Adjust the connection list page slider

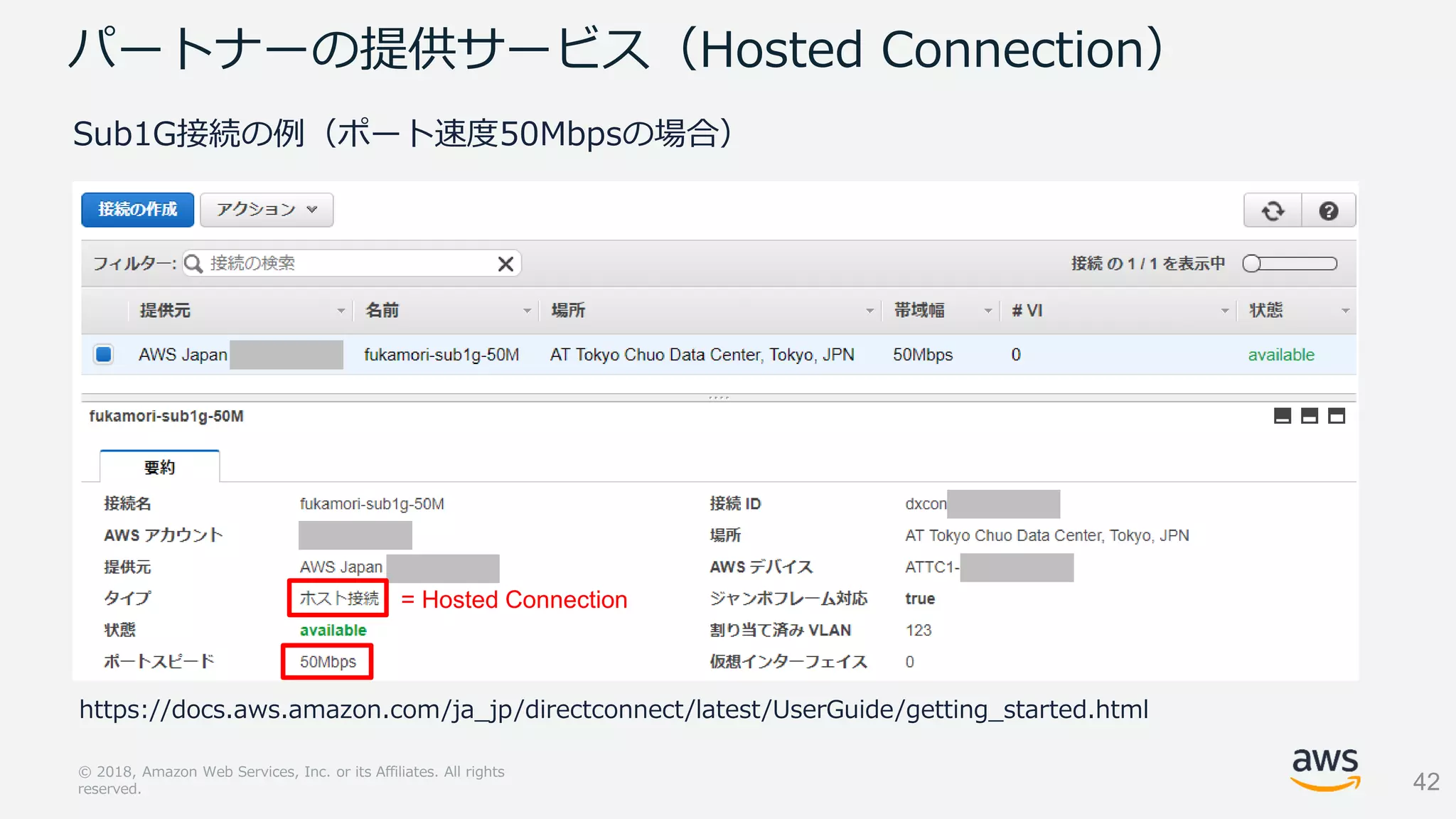pos(1290,264)
